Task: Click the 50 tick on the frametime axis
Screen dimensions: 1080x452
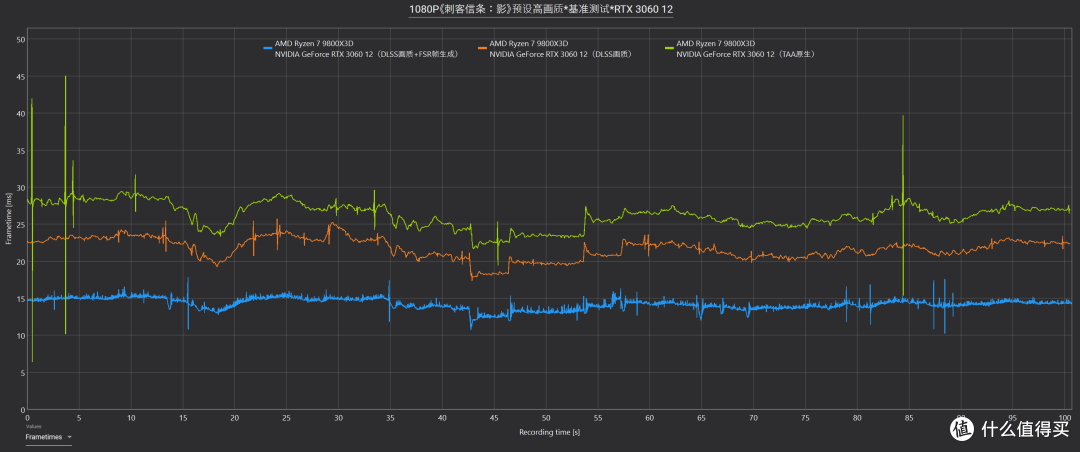Action: [x=21, y=39]
